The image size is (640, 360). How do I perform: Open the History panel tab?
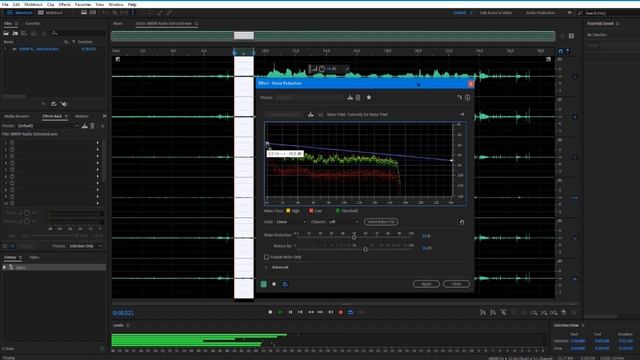(10, 258)
